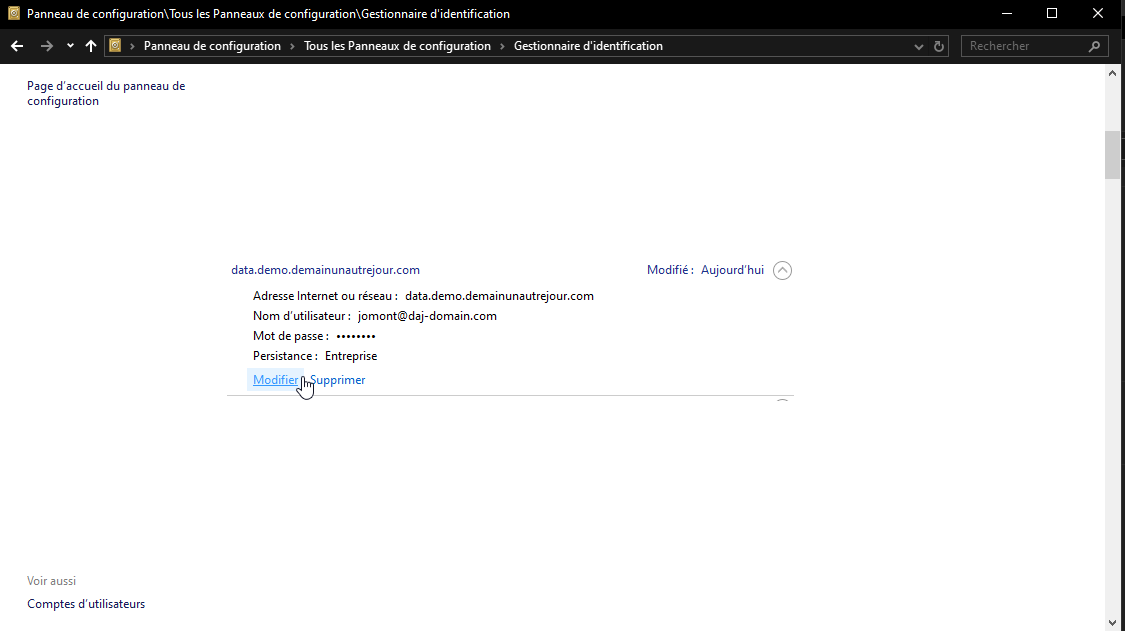Click the Up arrow to parent folder
Image resolution: width=1125 pixels, height=631 pixels.
point(91,46)
